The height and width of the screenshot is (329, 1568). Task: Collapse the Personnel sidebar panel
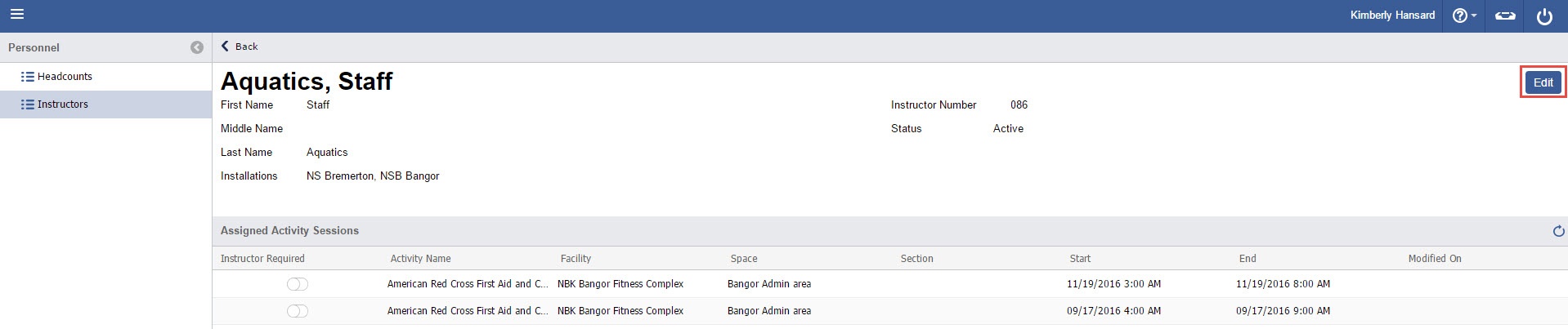(x=197, y=47)
